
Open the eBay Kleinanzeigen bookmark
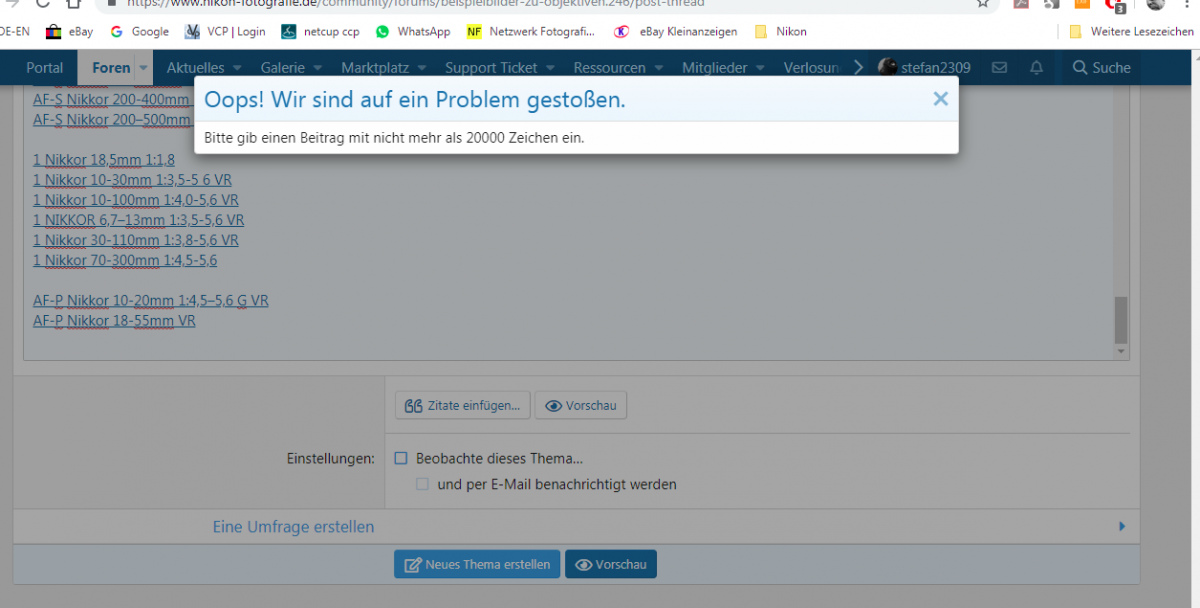pyautogui.click(x=676, y=32)
